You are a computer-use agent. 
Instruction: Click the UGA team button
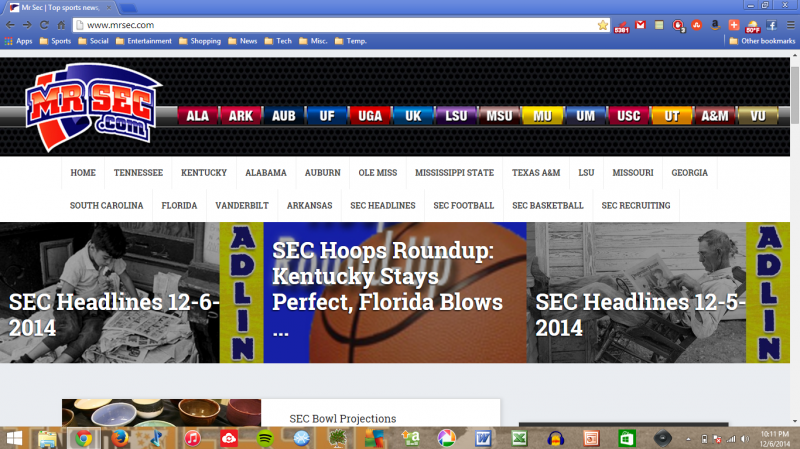(370, 116)
